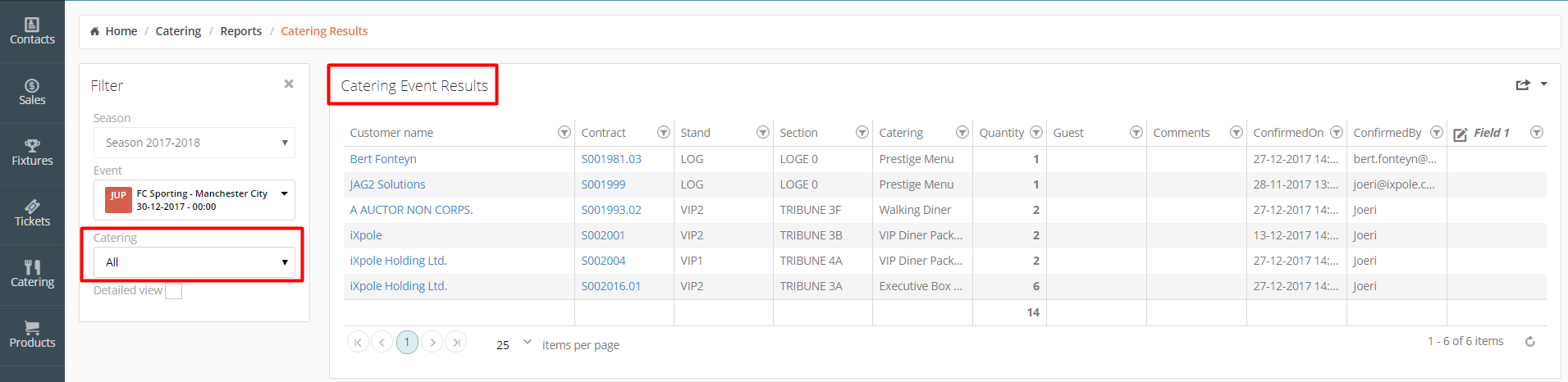
Task: Enable the Detailed view checkbox
Action: coord(174,291)
